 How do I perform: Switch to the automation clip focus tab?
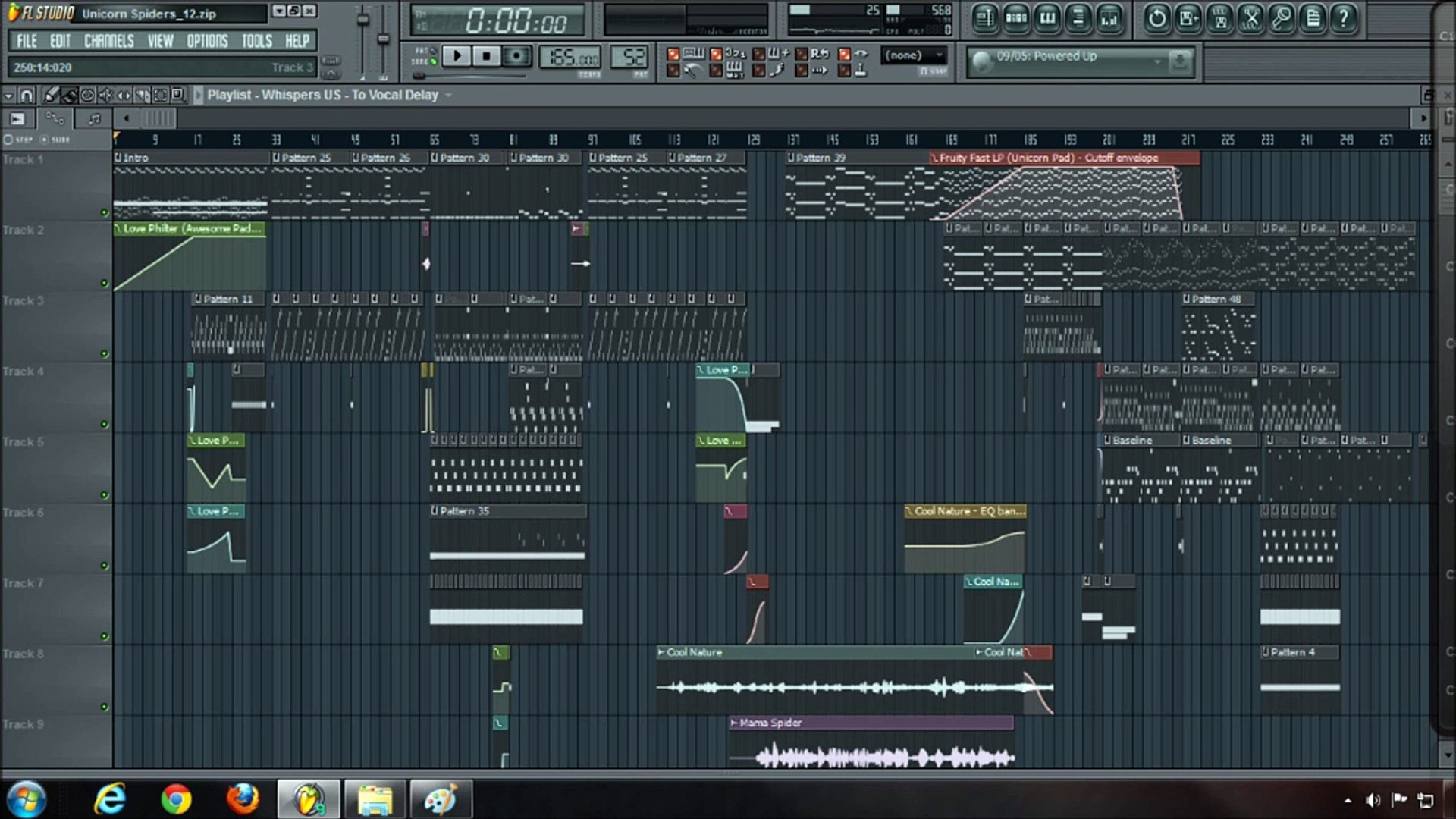click(x=55, y=118)
